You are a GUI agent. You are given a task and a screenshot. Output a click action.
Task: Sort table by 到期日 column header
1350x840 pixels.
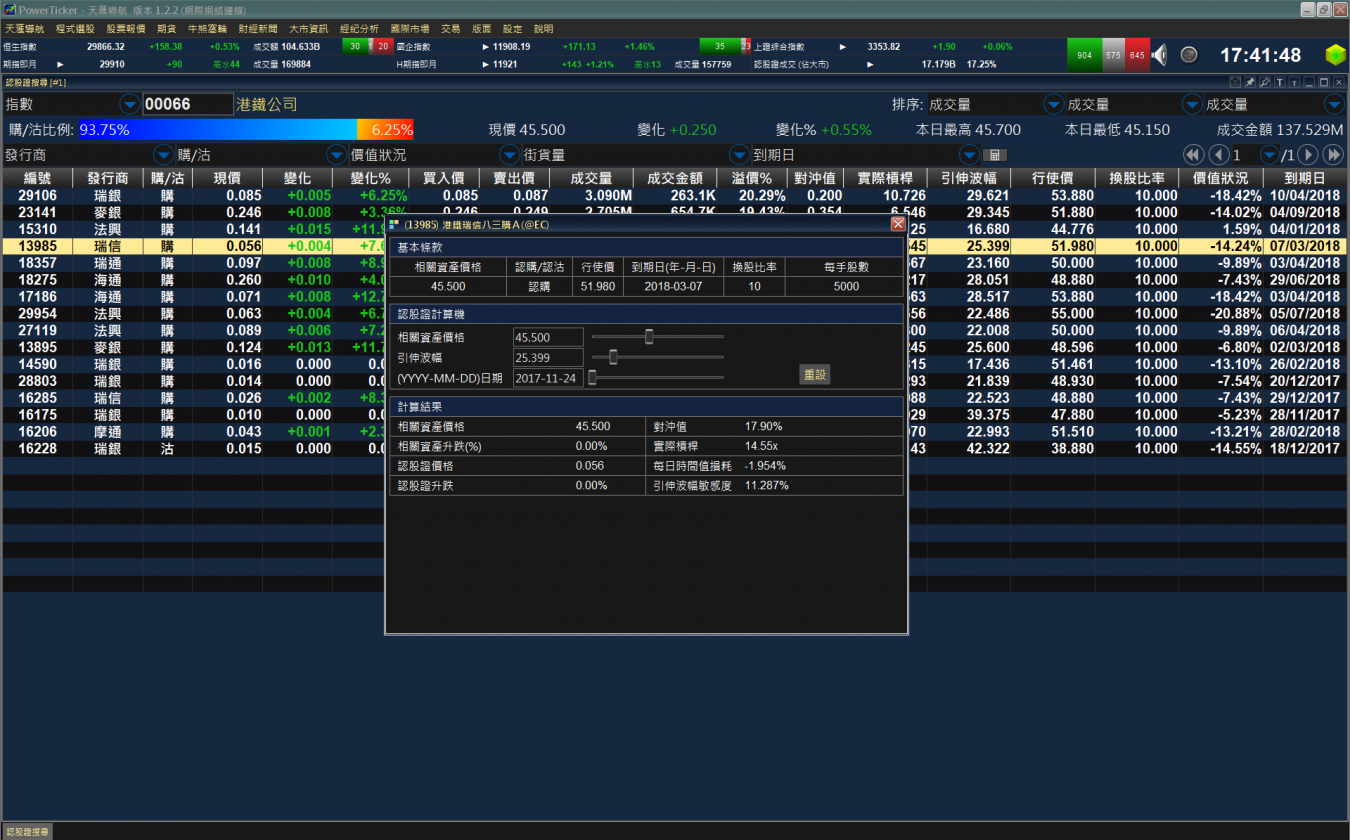coord(1305,178)
